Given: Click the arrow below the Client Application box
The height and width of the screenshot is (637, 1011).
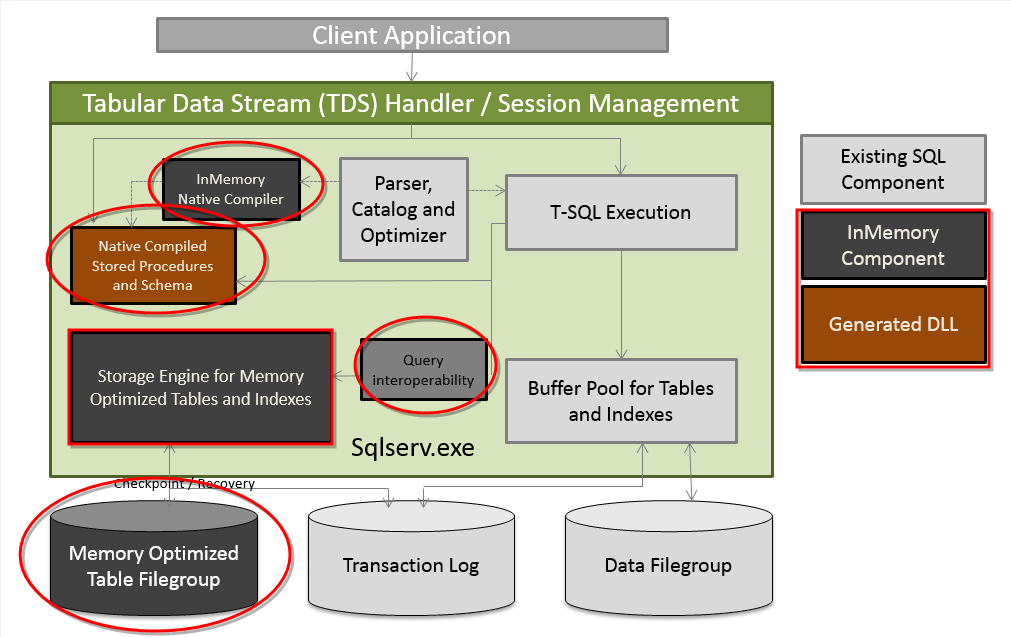Looking at the screenshot, I should pyautogui.click(x=411, y=67).
